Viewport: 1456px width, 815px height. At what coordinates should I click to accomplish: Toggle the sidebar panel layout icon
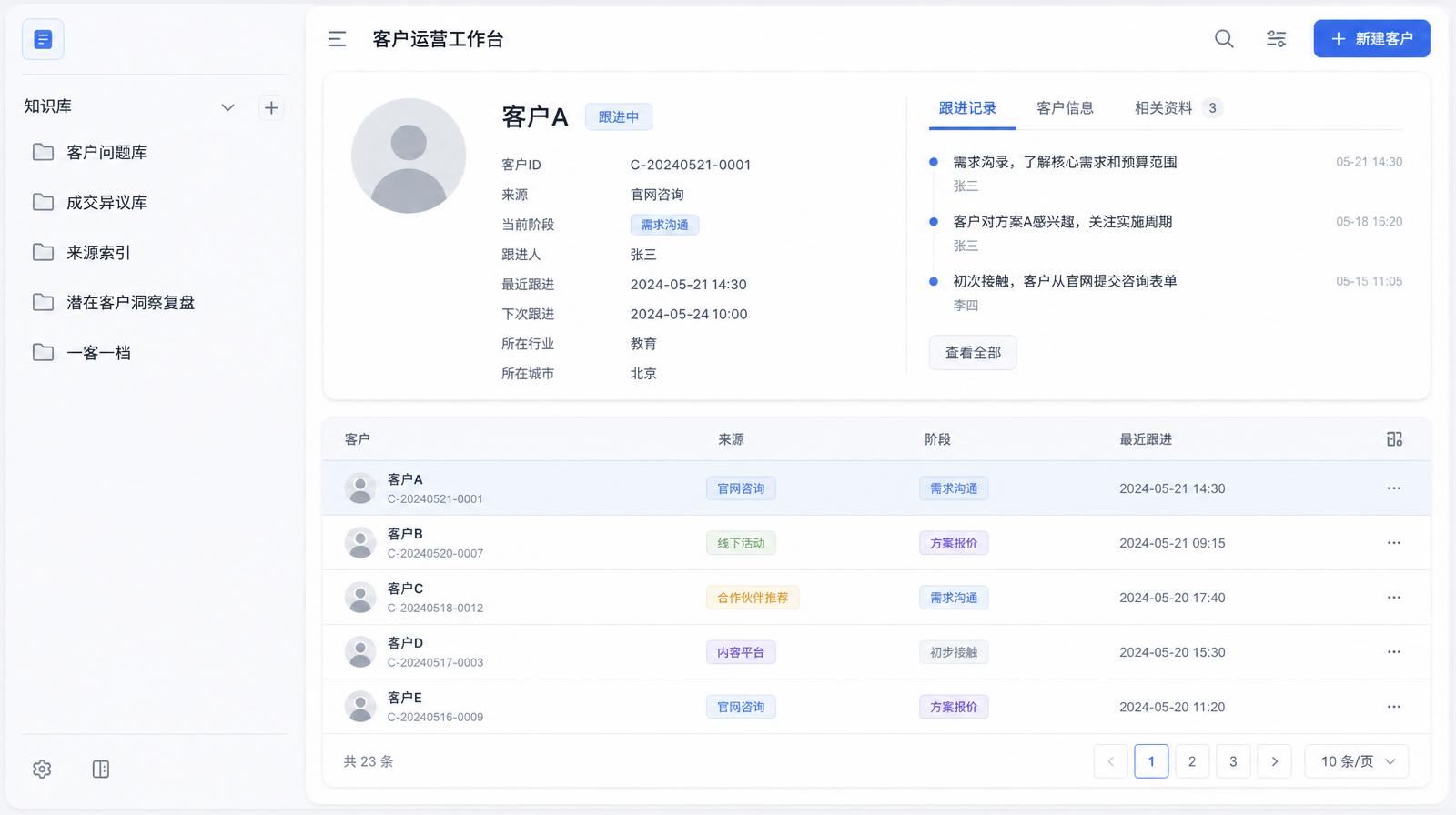101,770
